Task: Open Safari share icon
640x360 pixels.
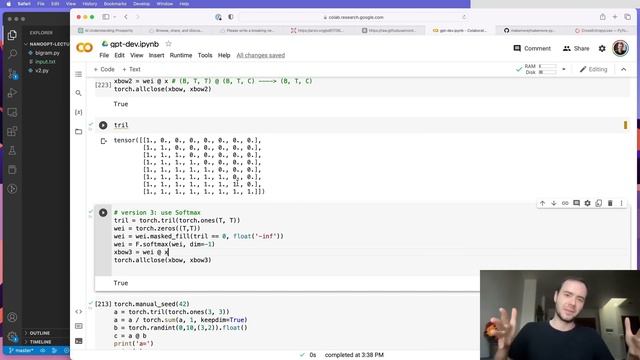Action: [x=602, y=17]
